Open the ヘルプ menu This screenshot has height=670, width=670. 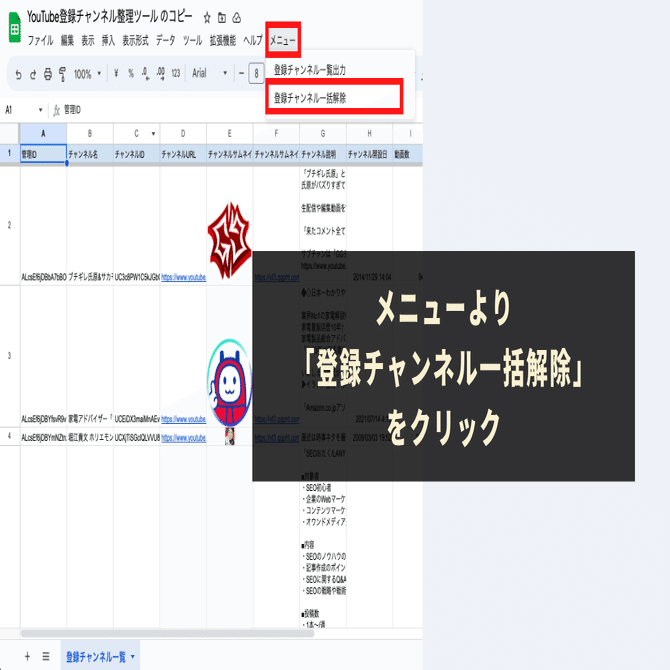click(253, 41)
